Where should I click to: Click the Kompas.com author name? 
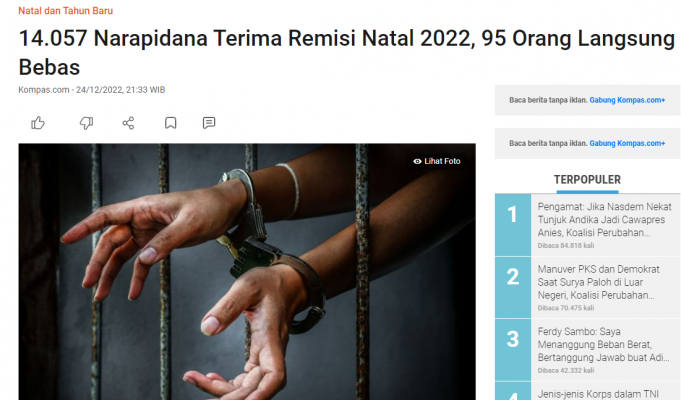coord(43,90)
